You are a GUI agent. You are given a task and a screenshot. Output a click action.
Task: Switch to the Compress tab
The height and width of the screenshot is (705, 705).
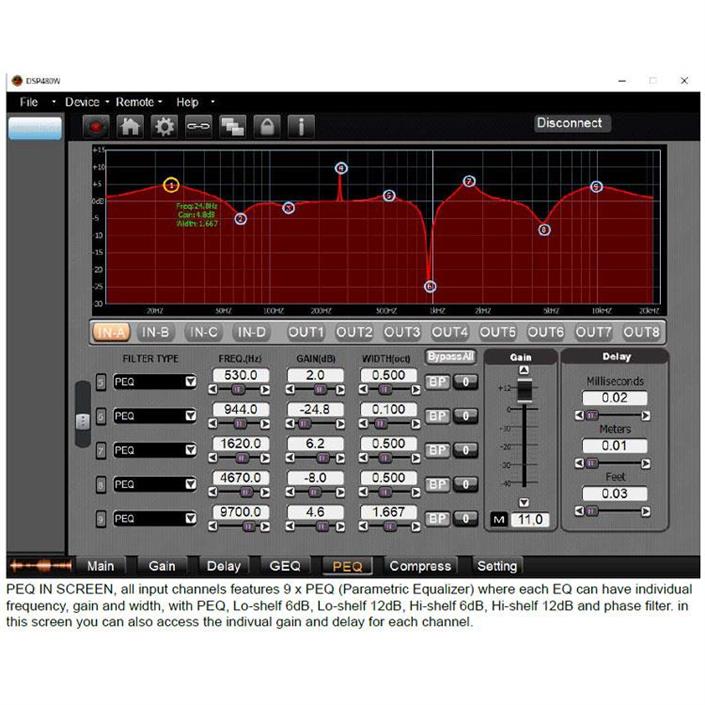(420, 566)
